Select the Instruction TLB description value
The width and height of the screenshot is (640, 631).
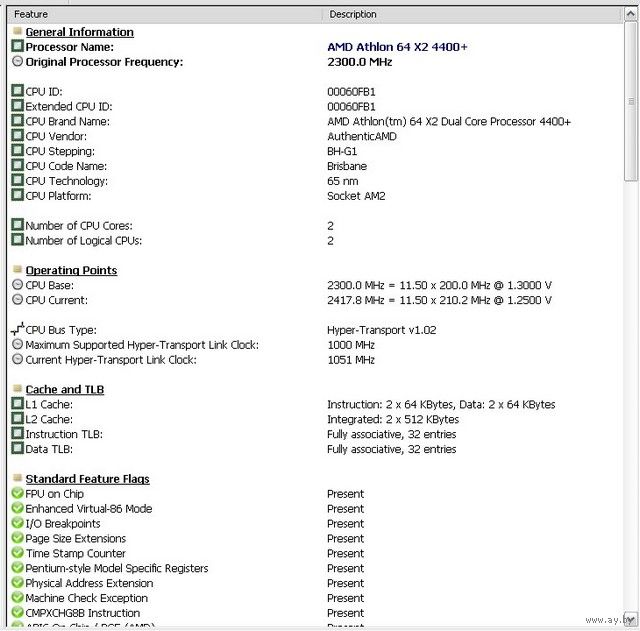[x=391, y=434]
